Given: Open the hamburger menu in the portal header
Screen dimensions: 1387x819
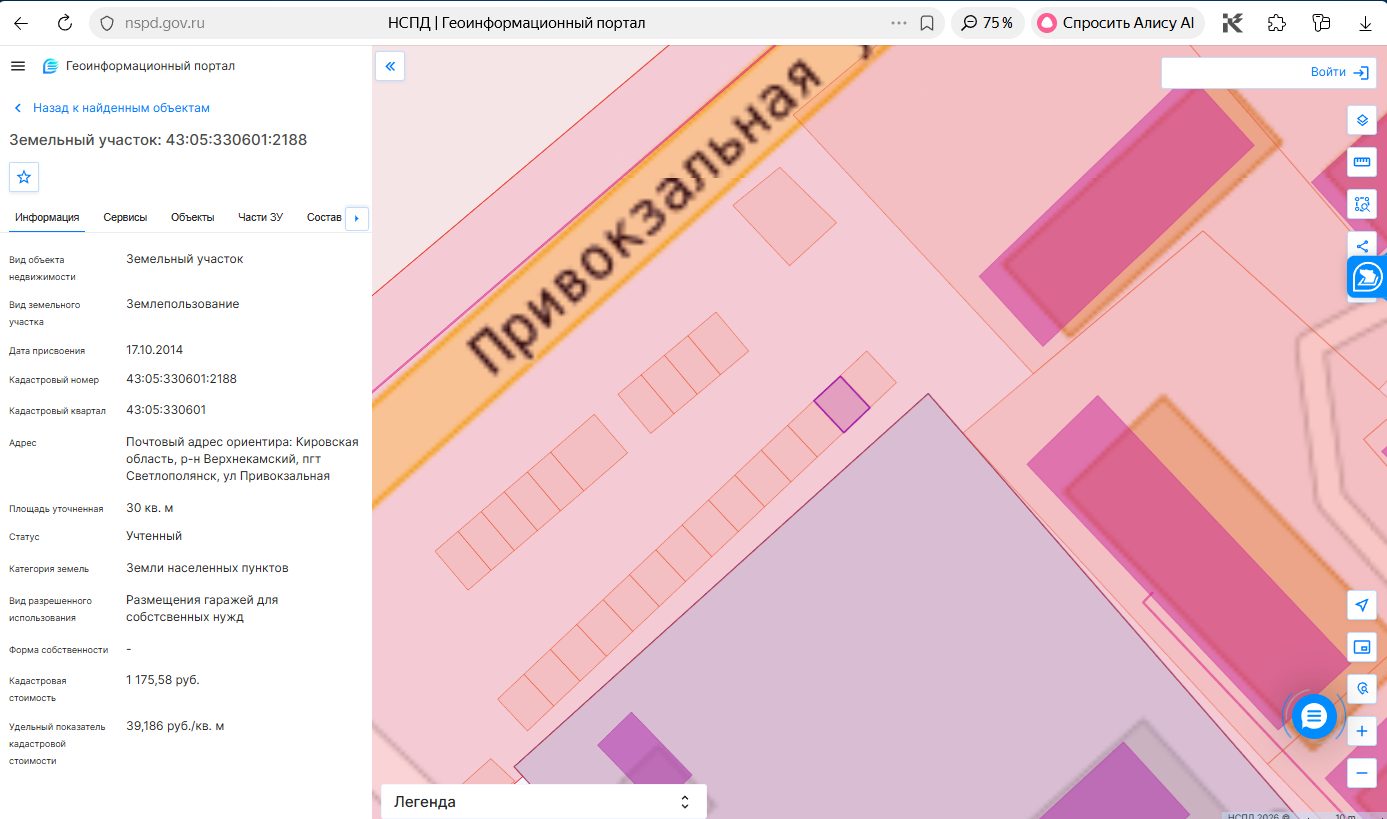Looking at the screenshot, I should [17, 66].
